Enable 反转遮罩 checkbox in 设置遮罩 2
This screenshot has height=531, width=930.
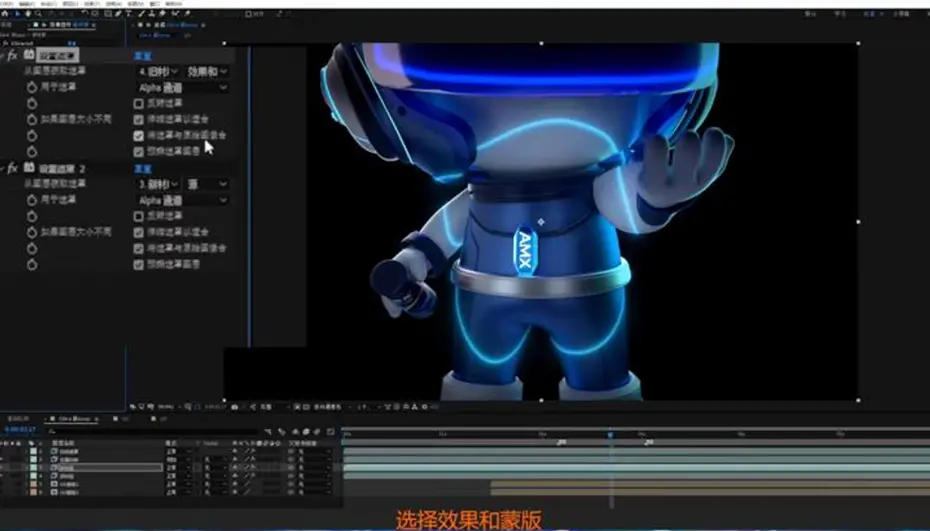click(x=139, y=217)
